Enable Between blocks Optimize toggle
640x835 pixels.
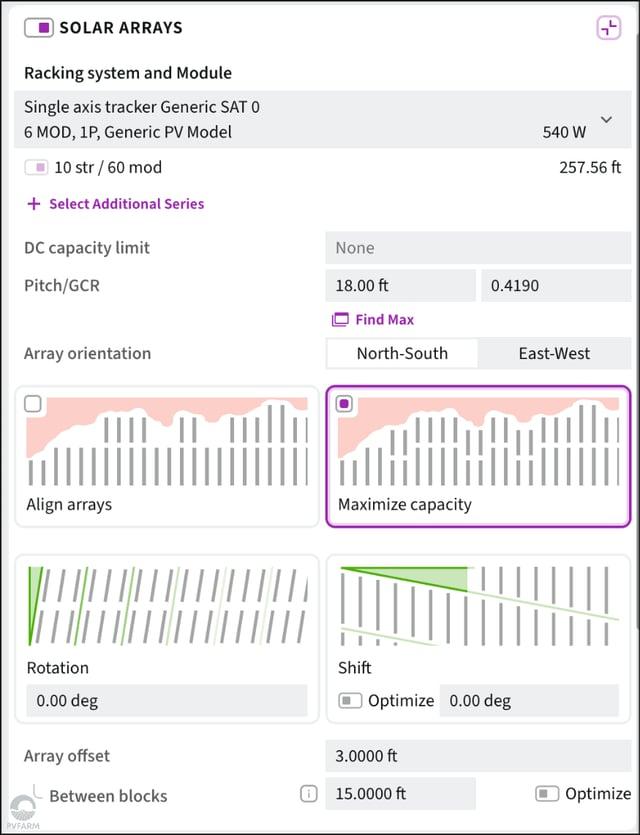[547, 794]
